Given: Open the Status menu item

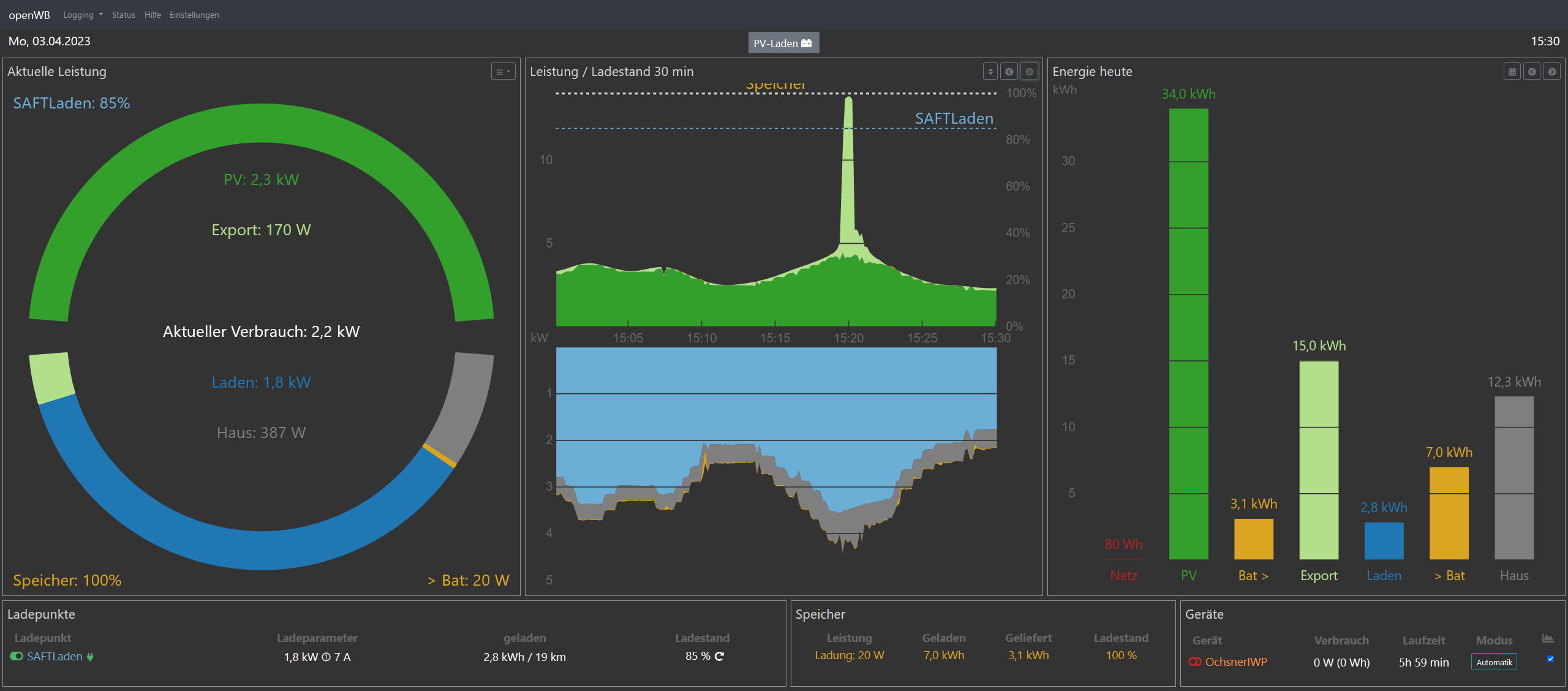Looking at the screenshot, I should pyautogui.click(x=123, y=15).
